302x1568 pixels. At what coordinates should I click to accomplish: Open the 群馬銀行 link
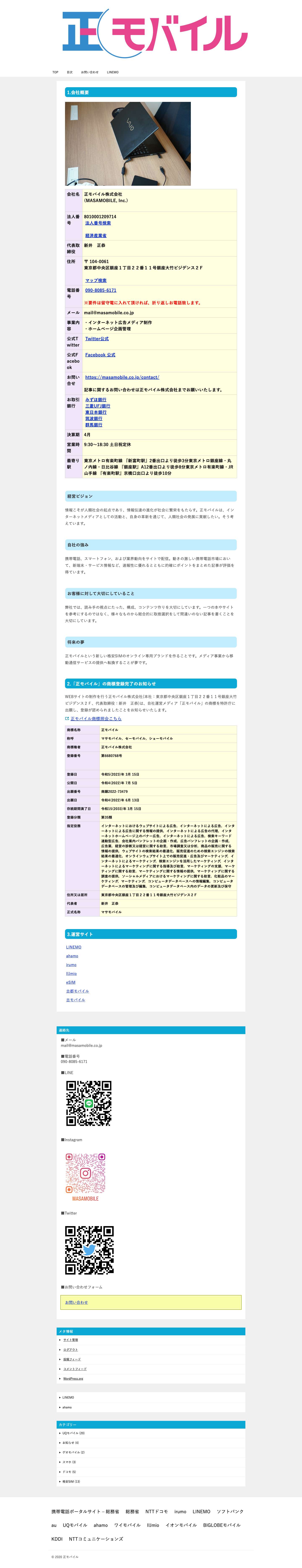click(x=94, y=425)
